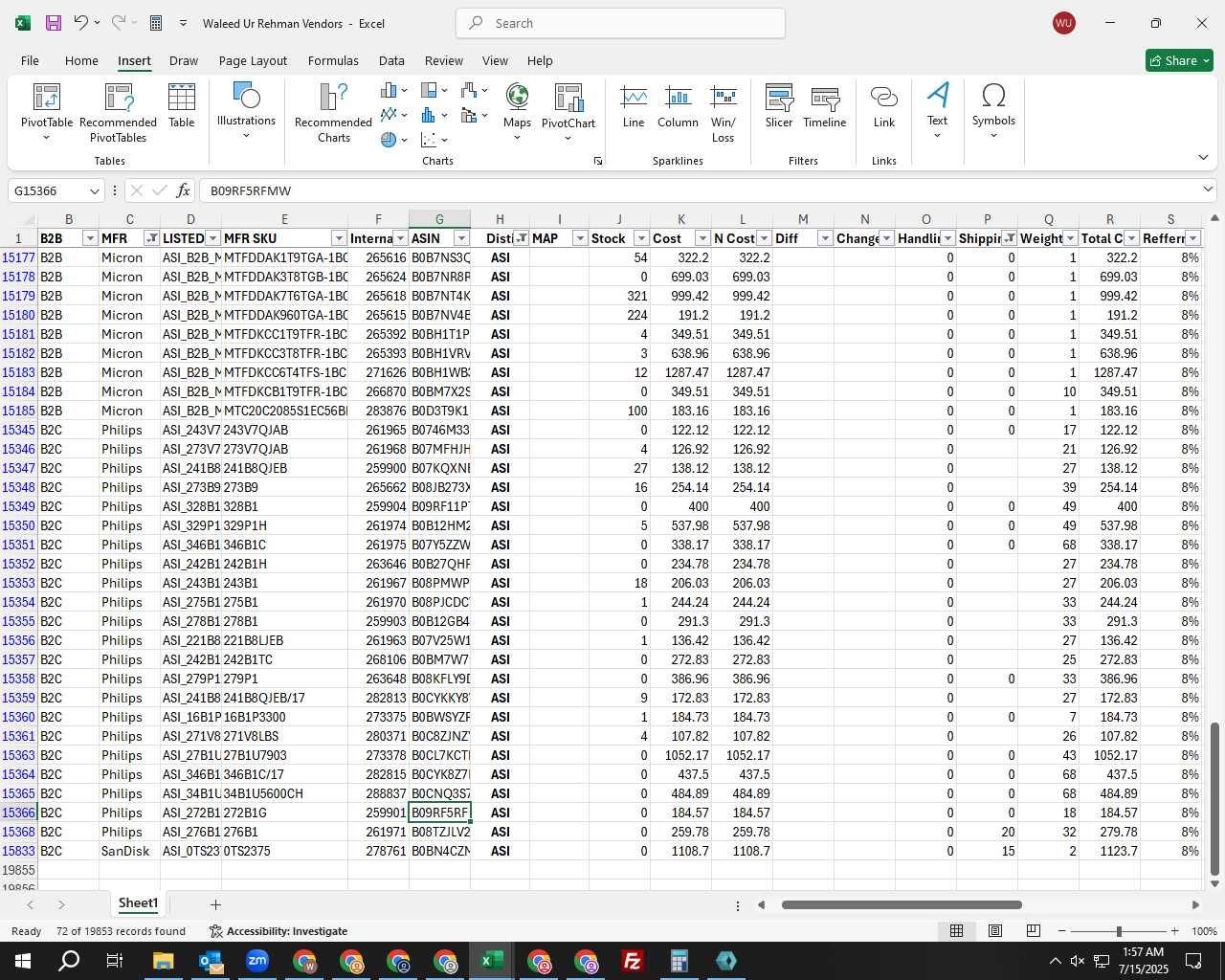The width and height of the screenshot is (1225, 980).
Task: Open Cost column filter dropdown
Action: click(x=702, y=238)
